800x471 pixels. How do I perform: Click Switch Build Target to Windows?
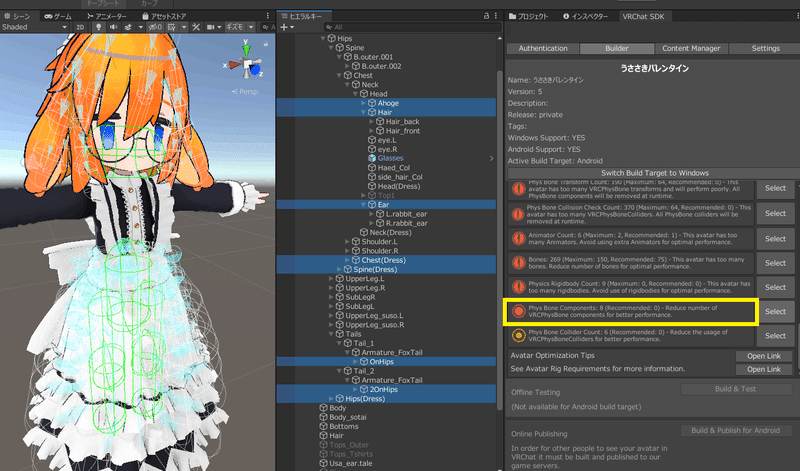click(x=655, y=173)
